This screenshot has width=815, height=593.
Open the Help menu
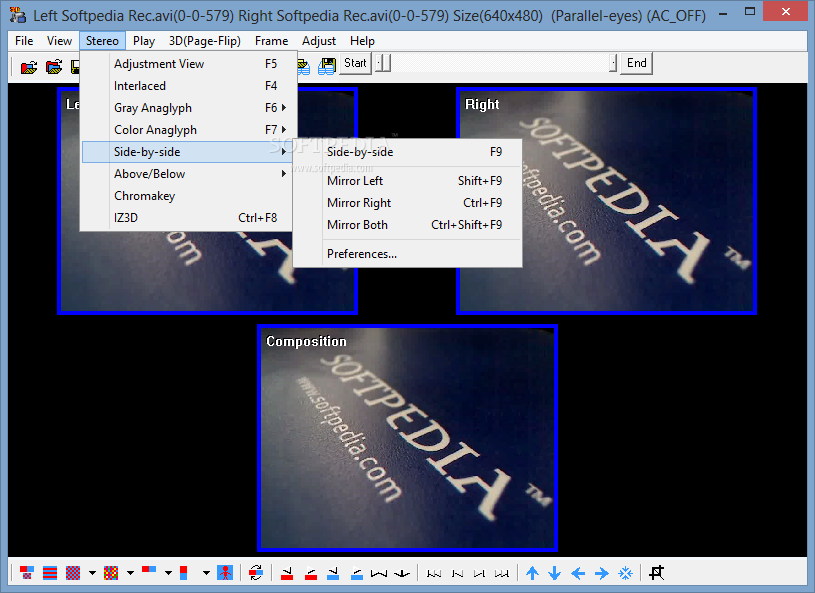pos(362,41)
